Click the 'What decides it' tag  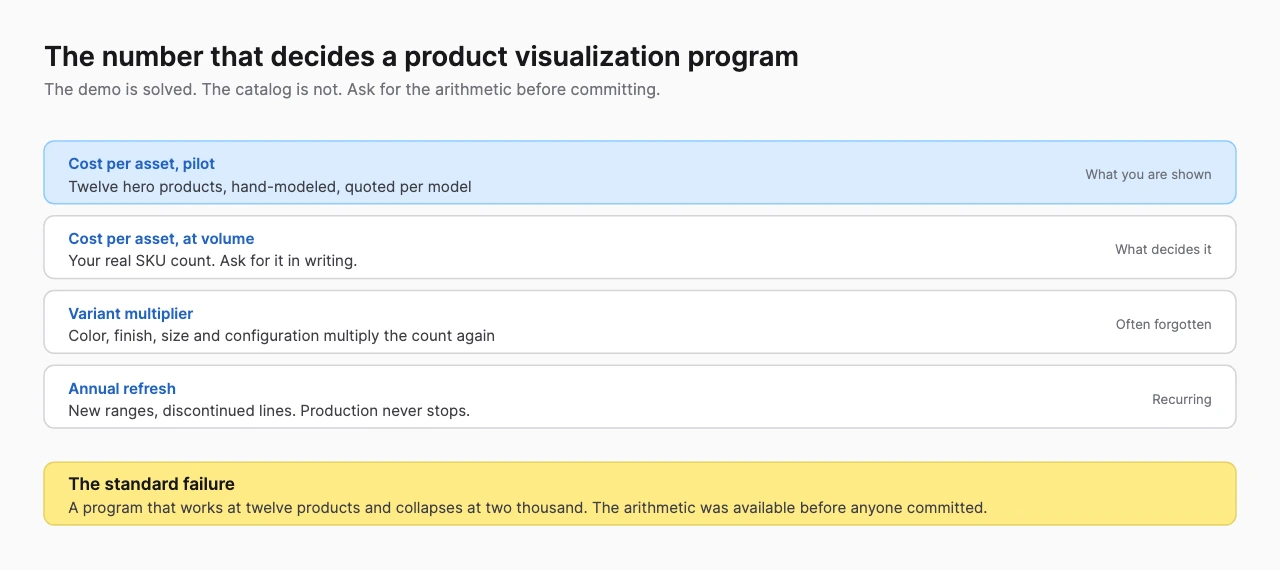[1163, 250]
